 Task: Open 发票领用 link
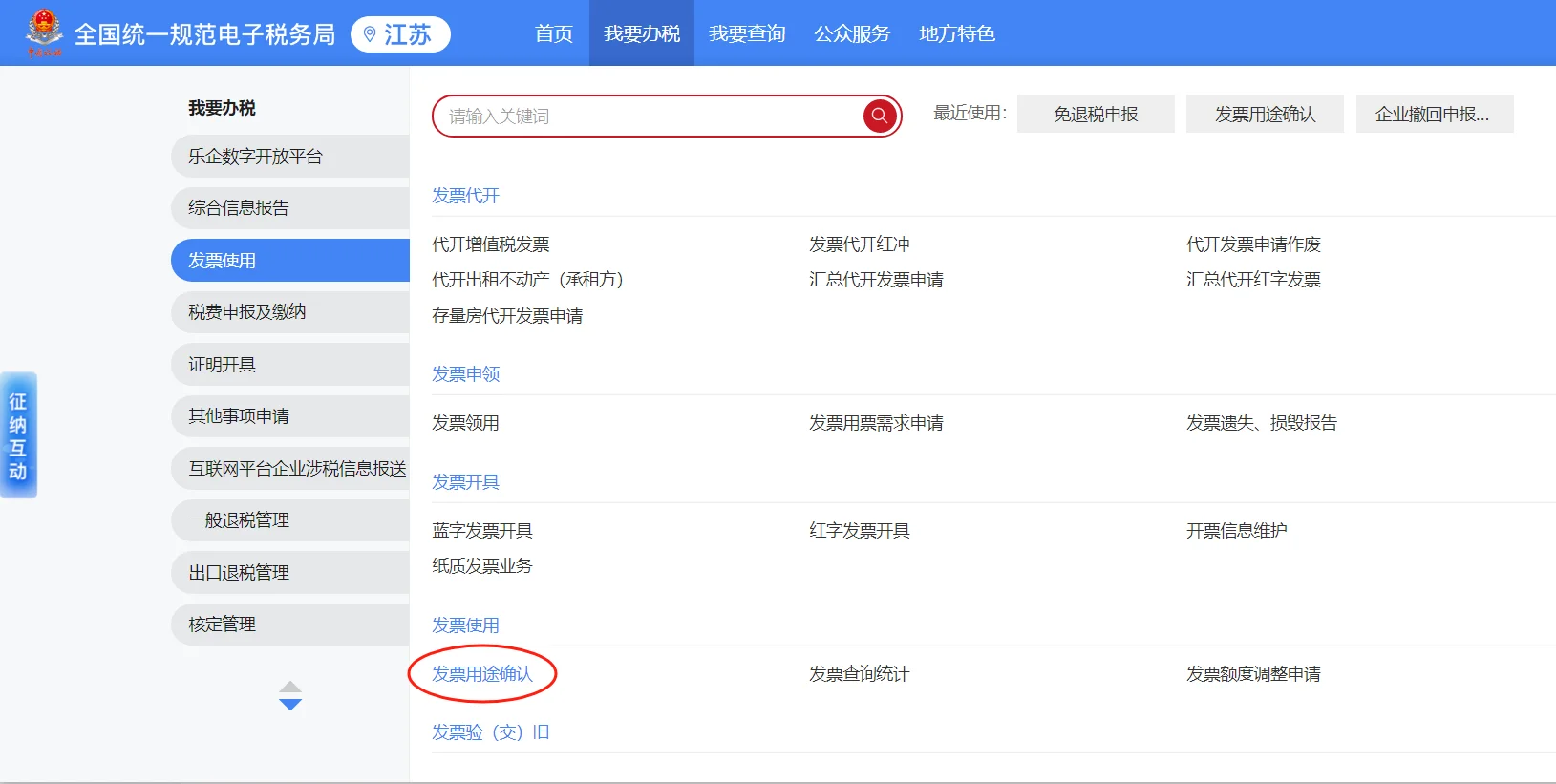pos(465,423)
